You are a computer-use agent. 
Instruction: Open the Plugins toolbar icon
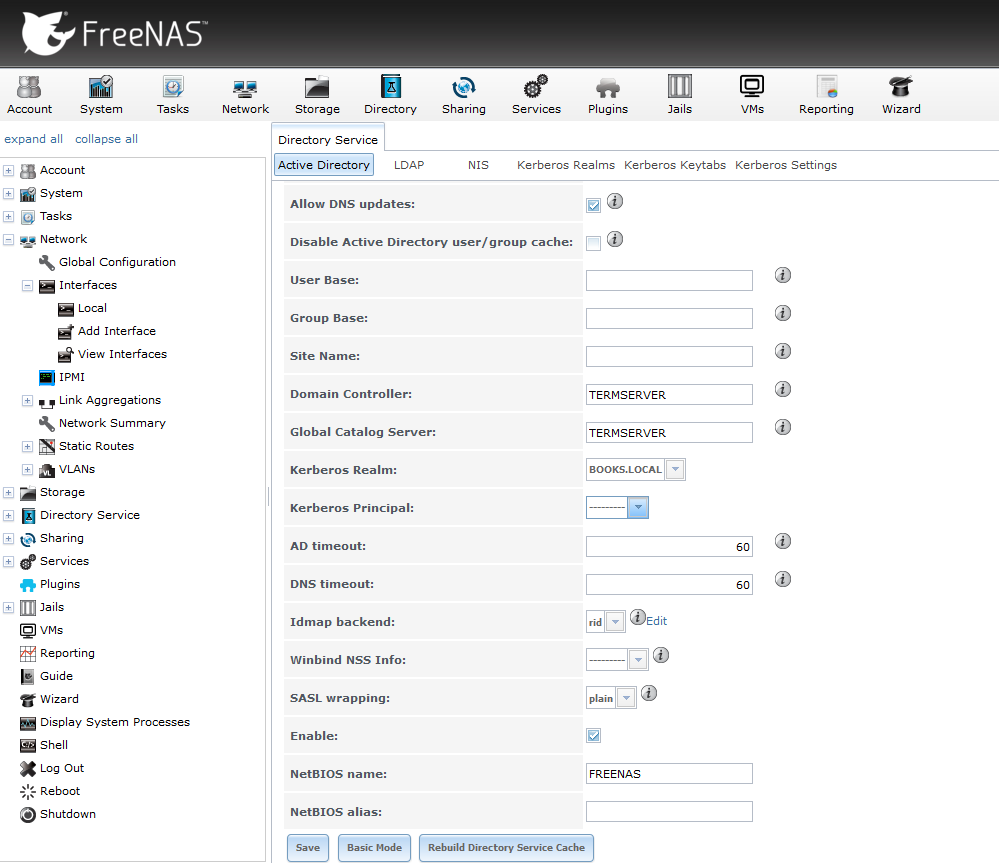(608, 95)
